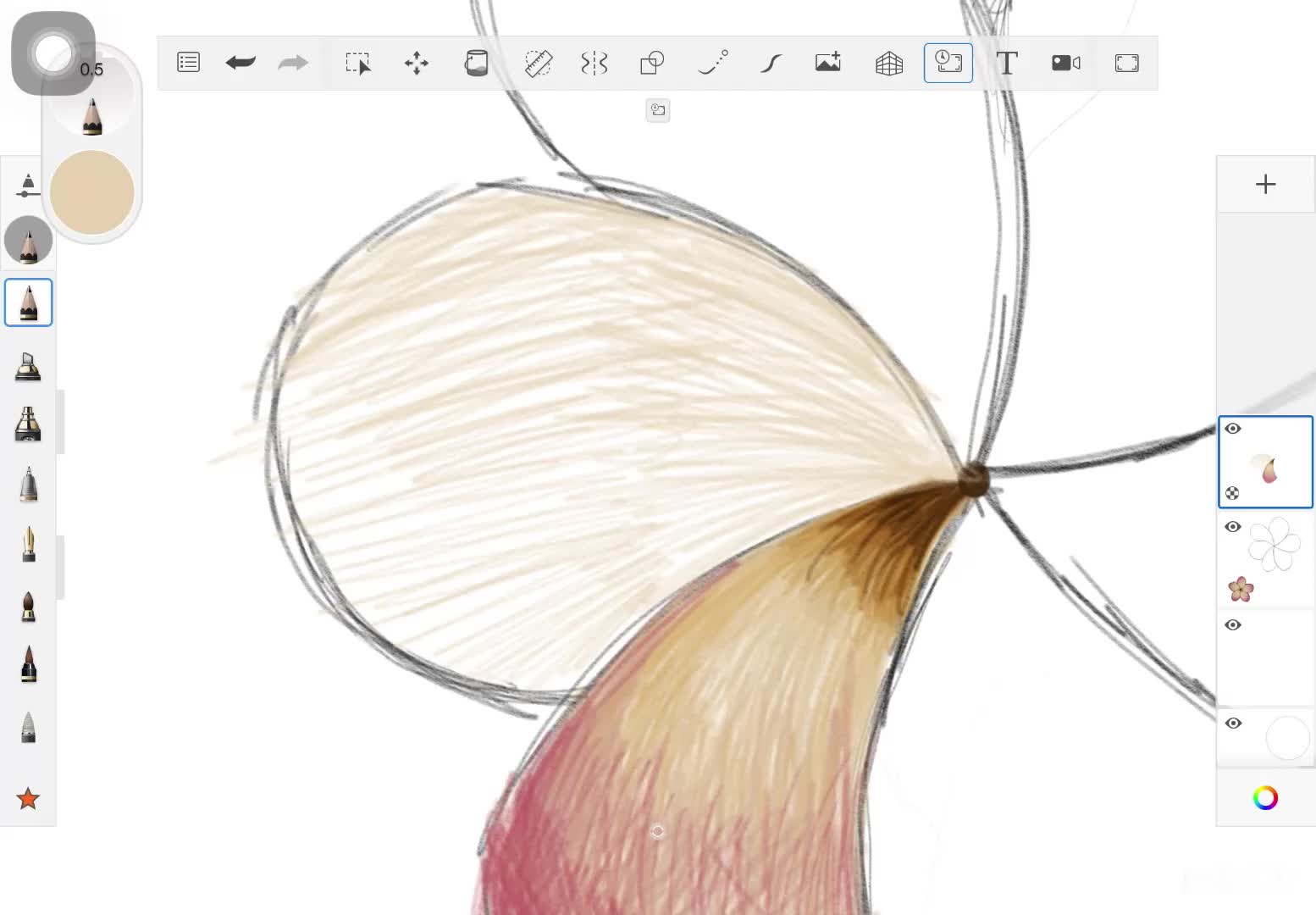This screenshot has width=1316, height=915.
Task: Hide the flower sketch layer
Action: [1233, 527]
